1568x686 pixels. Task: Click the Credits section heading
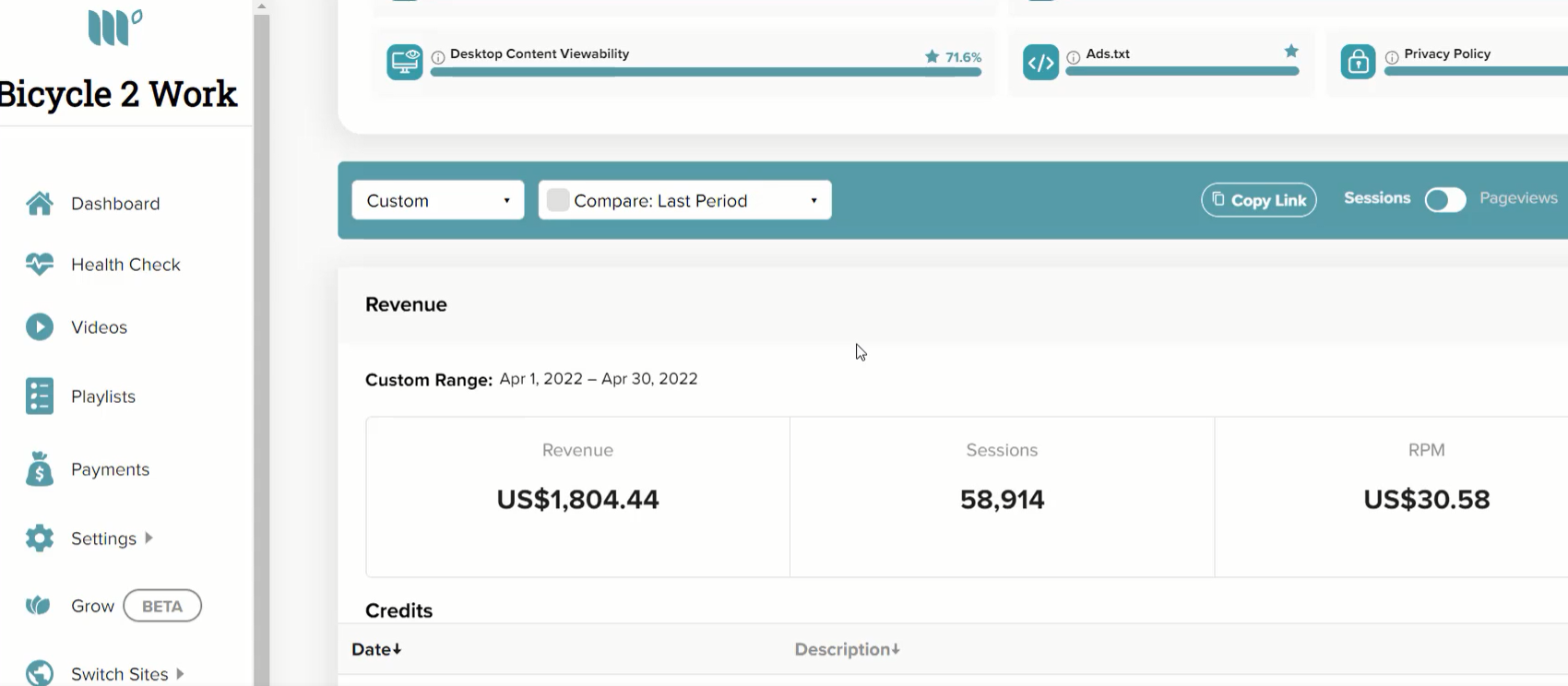coord(399,610)
